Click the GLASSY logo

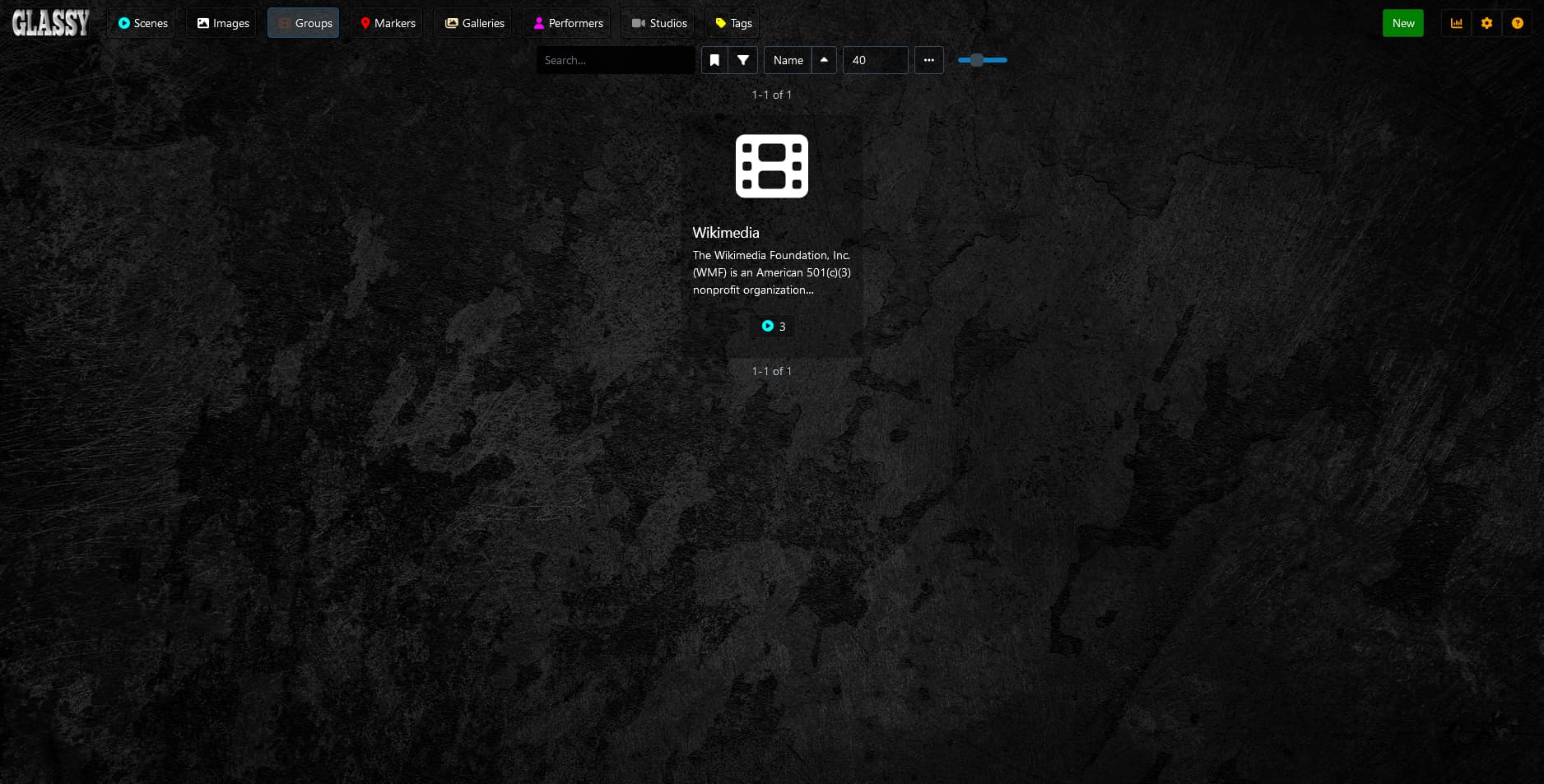(x=50, y=22)
